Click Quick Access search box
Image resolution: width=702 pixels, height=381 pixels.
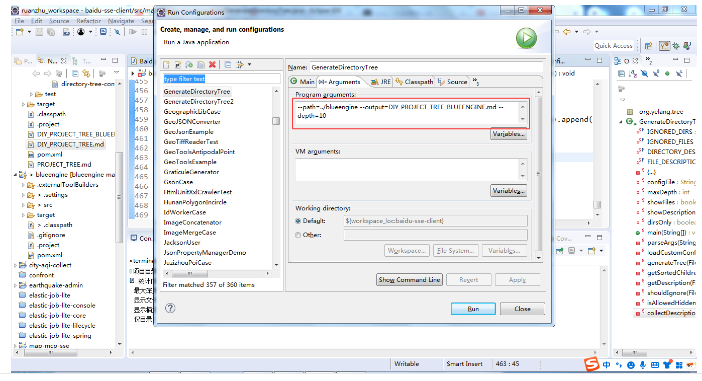(613, 46)
